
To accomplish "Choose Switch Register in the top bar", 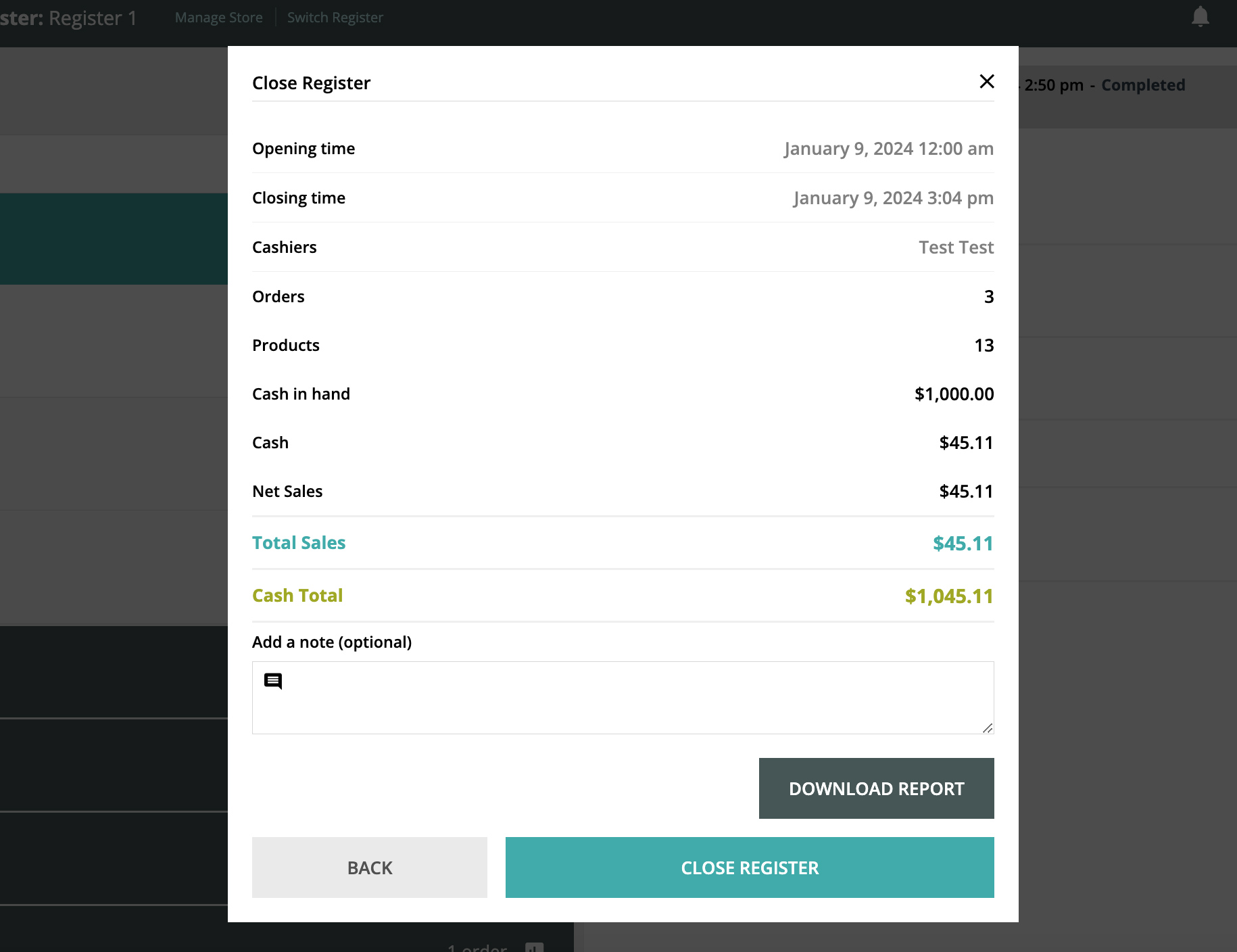I will (335, 18).
